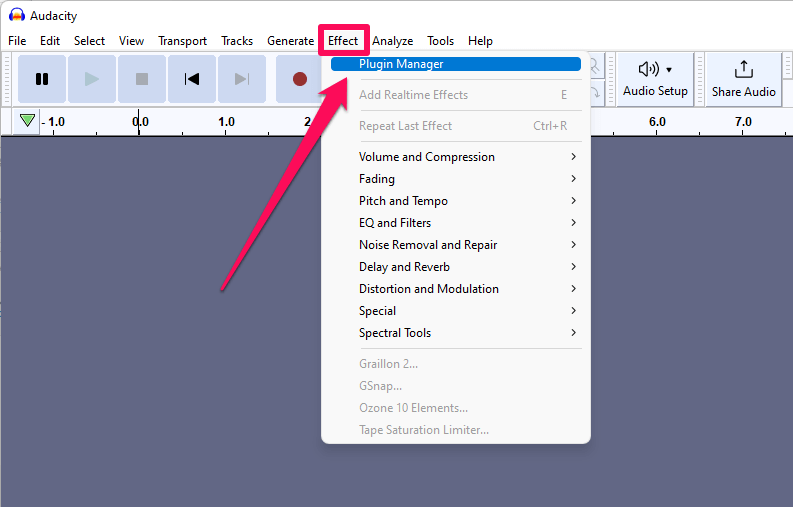This screenshot has width=793, height=507.
Task: Expand Delay and Reverb submenu
Action: click(x=456, y=267)
